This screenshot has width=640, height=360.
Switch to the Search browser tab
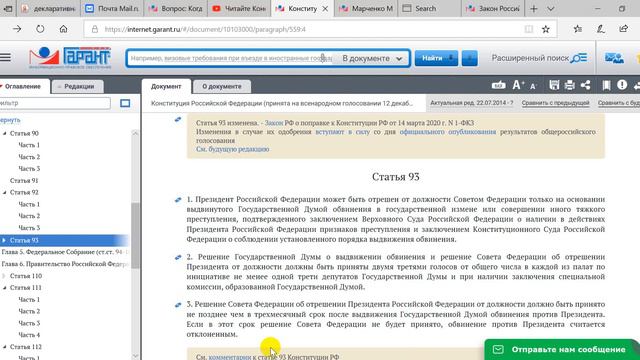pos(429,9)
